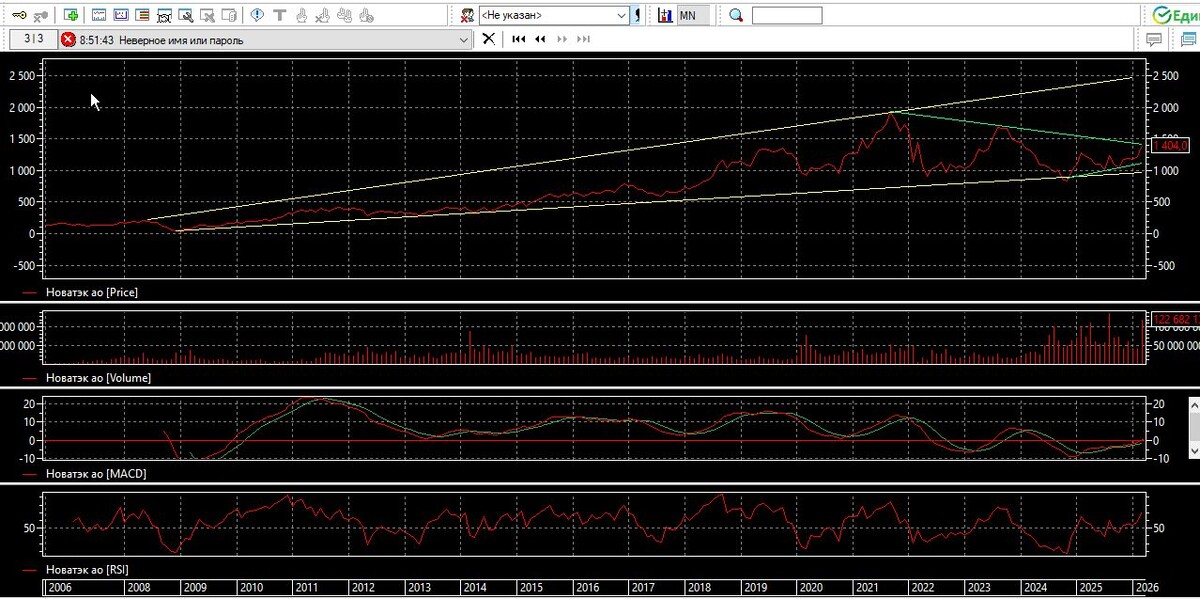Click the 2024 year label on time axis
This screenshot has width=1200, height=599.
pos(1035,587)
